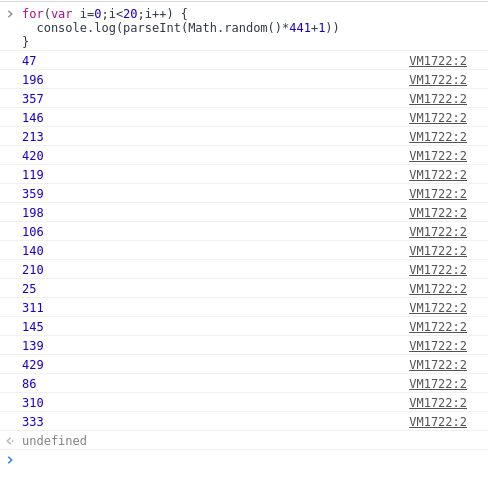Select the logged number 213
This screenshot has width=488, height=477.
pos(33,137)
